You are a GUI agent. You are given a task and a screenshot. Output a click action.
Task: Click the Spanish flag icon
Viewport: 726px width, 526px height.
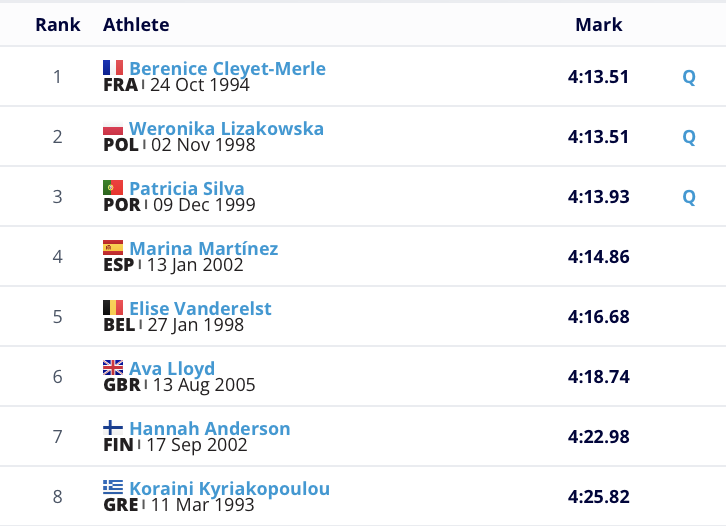pyautogui.click(x=113, y=248)
